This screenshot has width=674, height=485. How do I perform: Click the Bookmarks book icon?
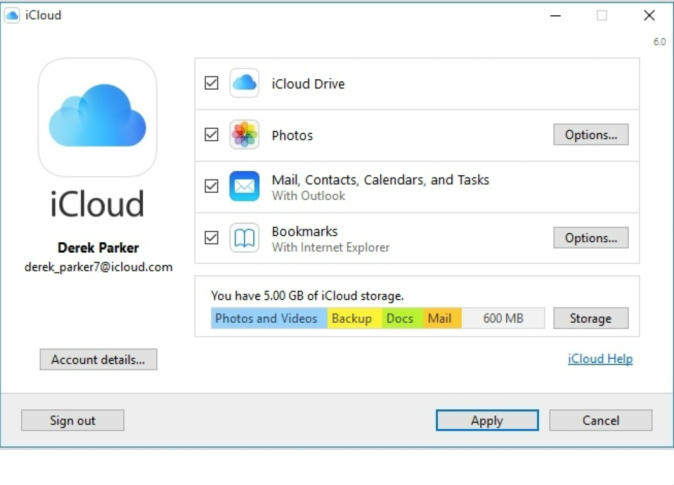(x=244, y=238)
